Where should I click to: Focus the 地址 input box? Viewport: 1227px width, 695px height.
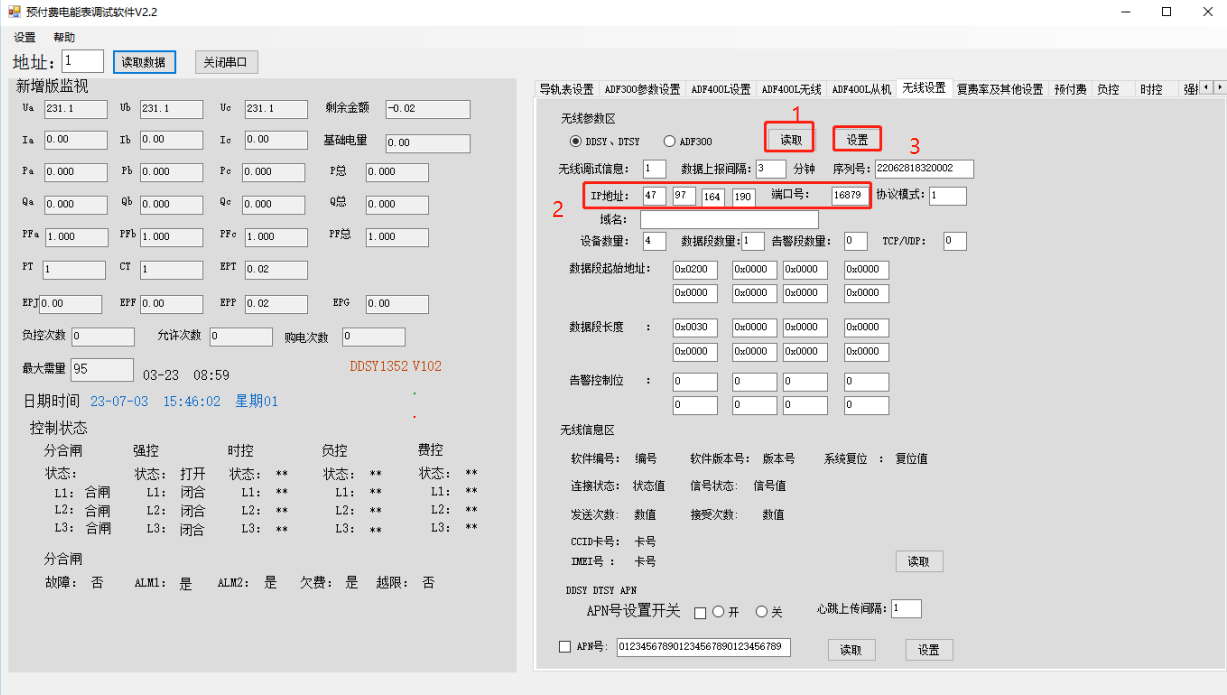pyautogui.click(x=83, y=62)
